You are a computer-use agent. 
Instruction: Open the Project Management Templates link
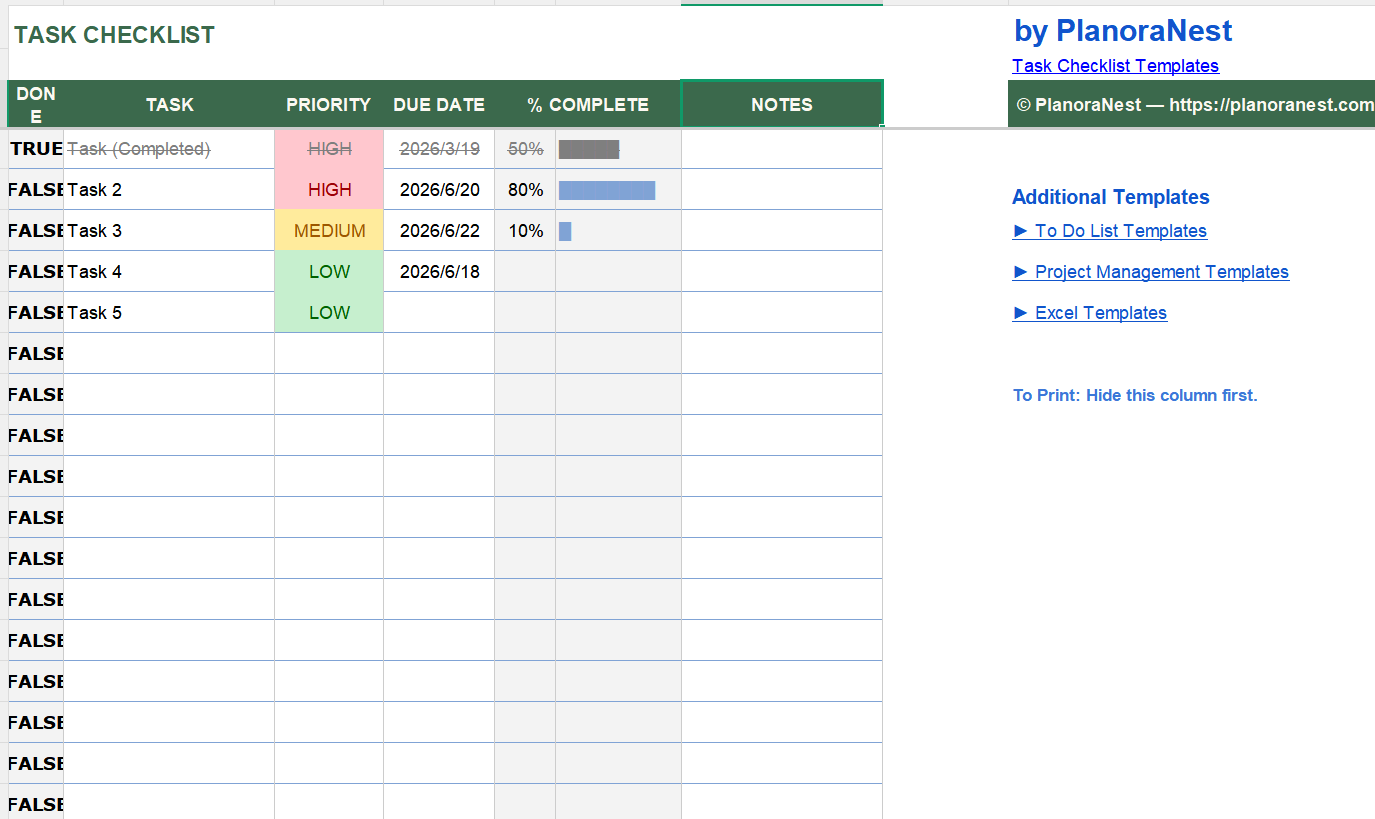(x=1151, y=272)
